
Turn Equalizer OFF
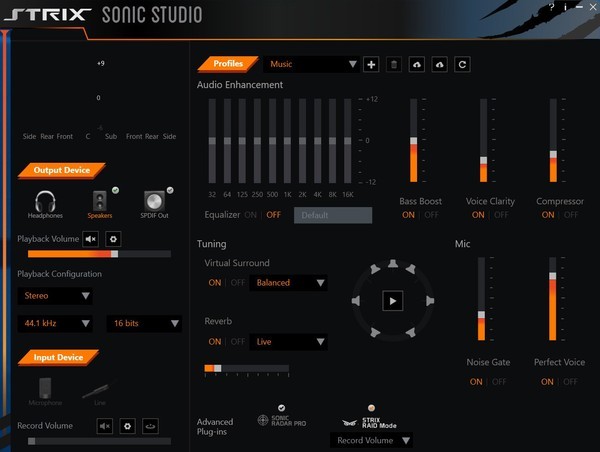point(273,215)
